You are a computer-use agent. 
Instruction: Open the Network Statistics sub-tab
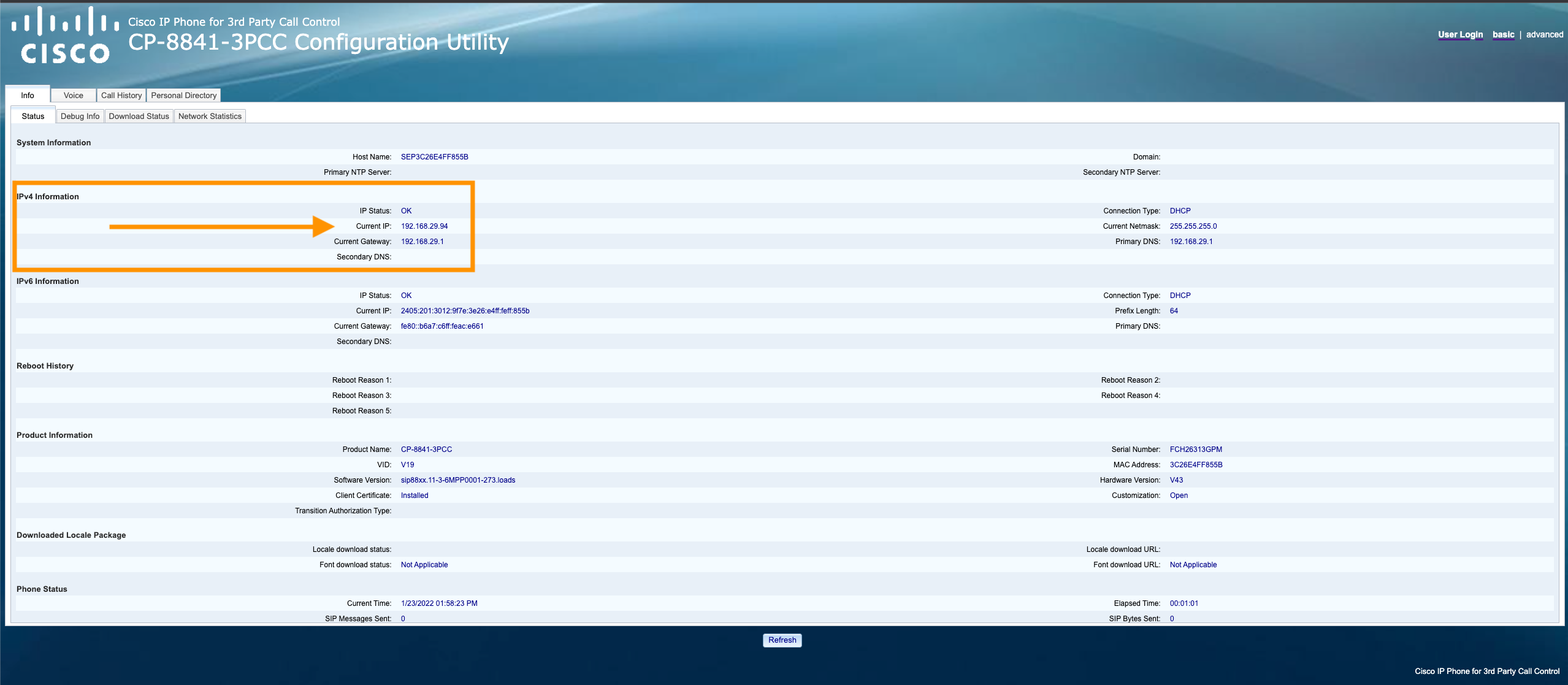point(210,116)
